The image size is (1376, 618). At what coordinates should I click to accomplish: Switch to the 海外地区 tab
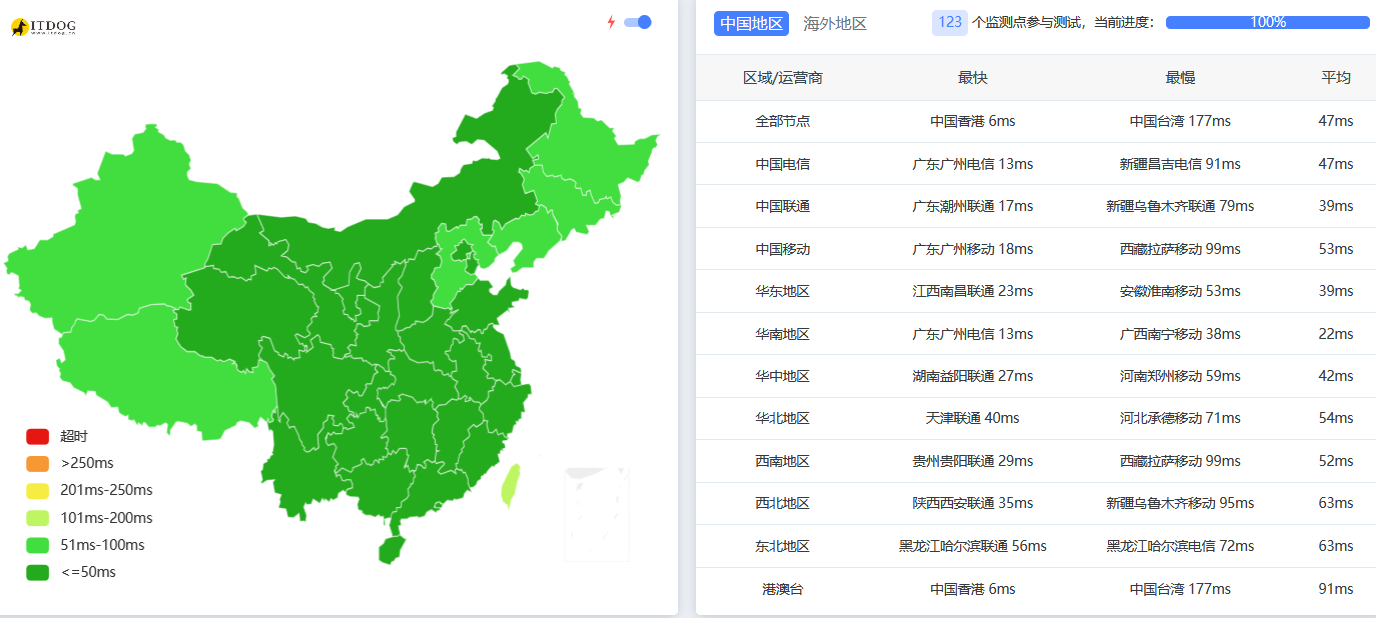coord(835,24)
